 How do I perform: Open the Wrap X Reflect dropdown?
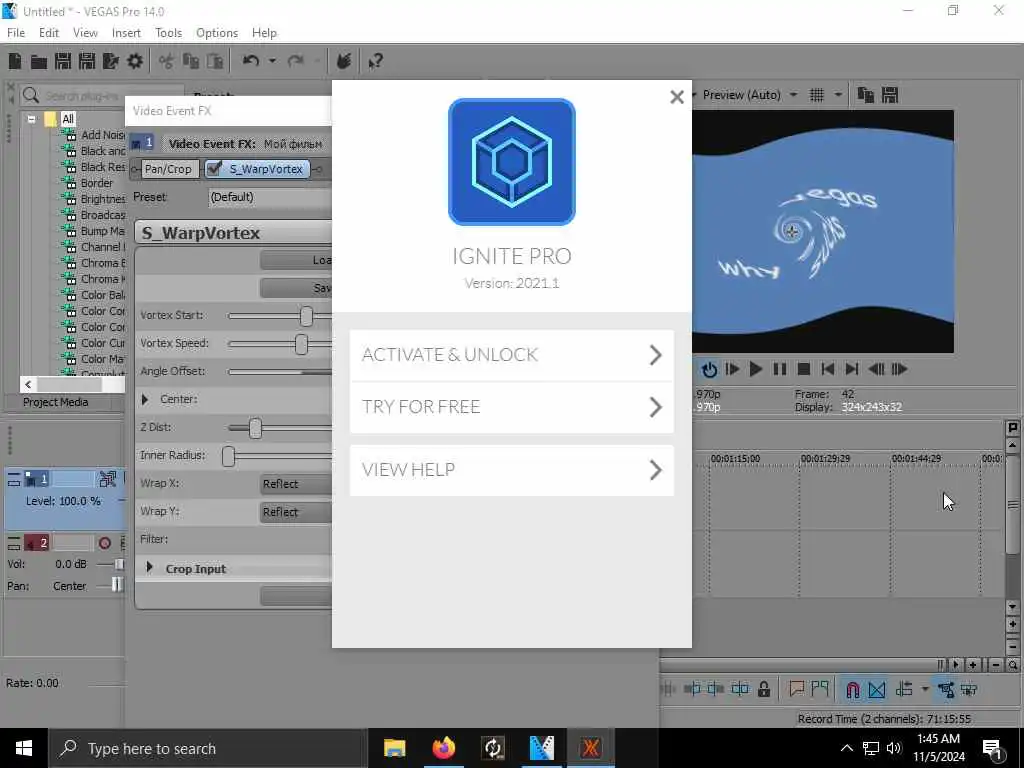coord(296,484)
